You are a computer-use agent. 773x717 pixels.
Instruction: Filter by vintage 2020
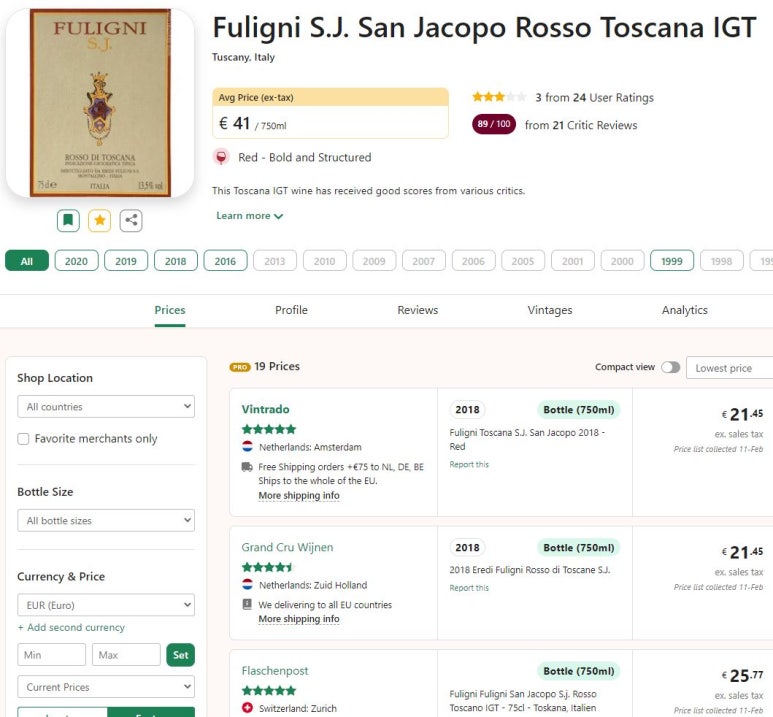point(76,261)
